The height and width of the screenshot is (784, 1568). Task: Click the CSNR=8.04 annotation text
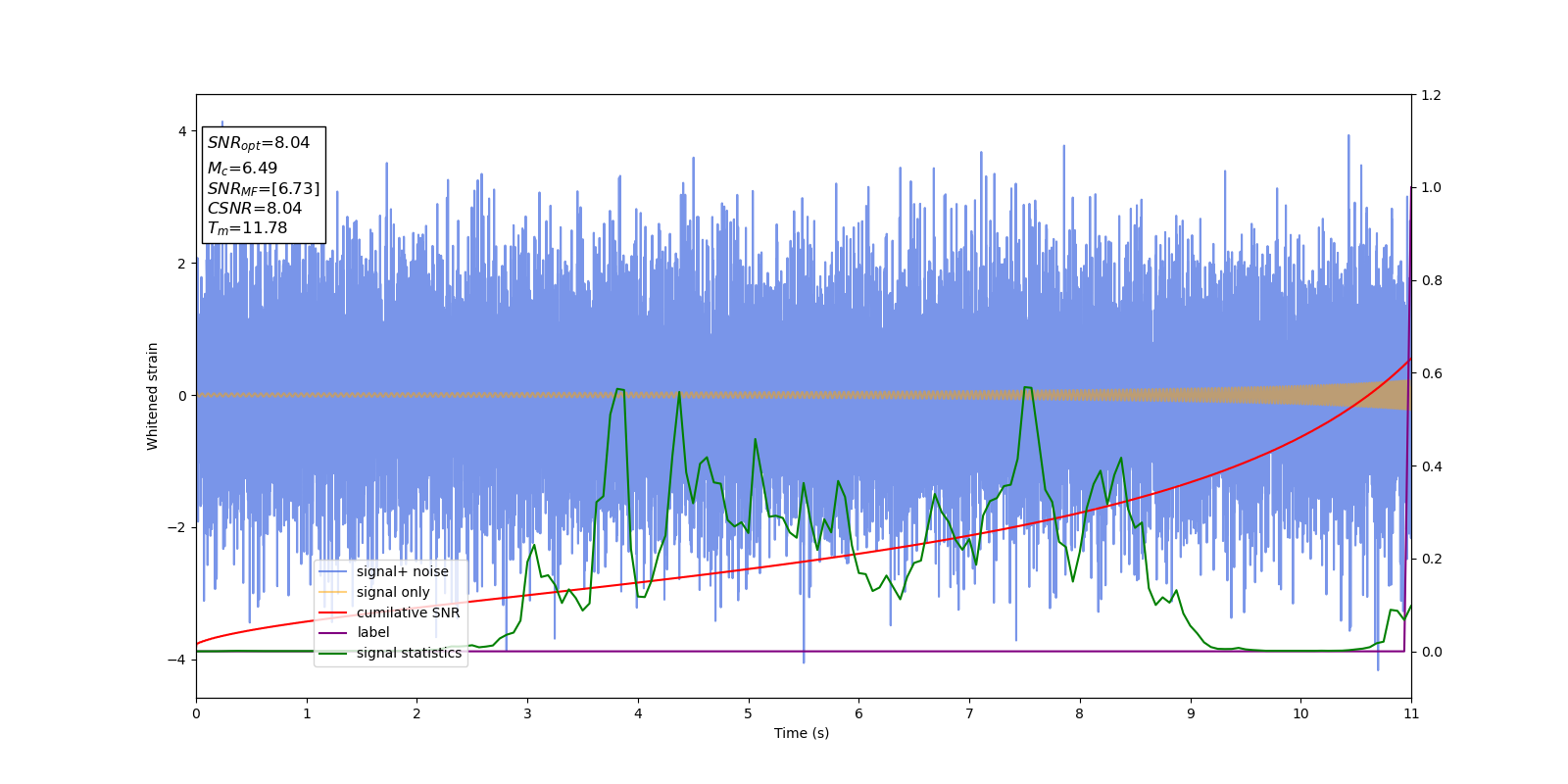click(x=255, y=209)
